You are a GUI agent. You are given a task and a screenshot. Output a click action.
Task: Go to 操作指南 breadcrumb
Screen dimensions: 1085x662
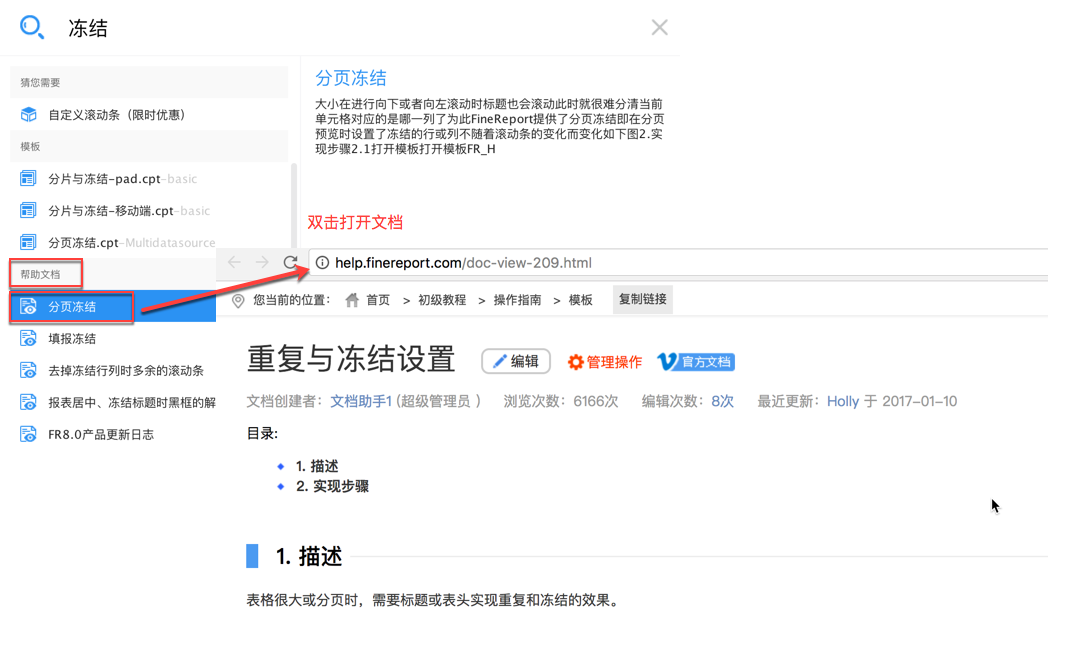517,300
